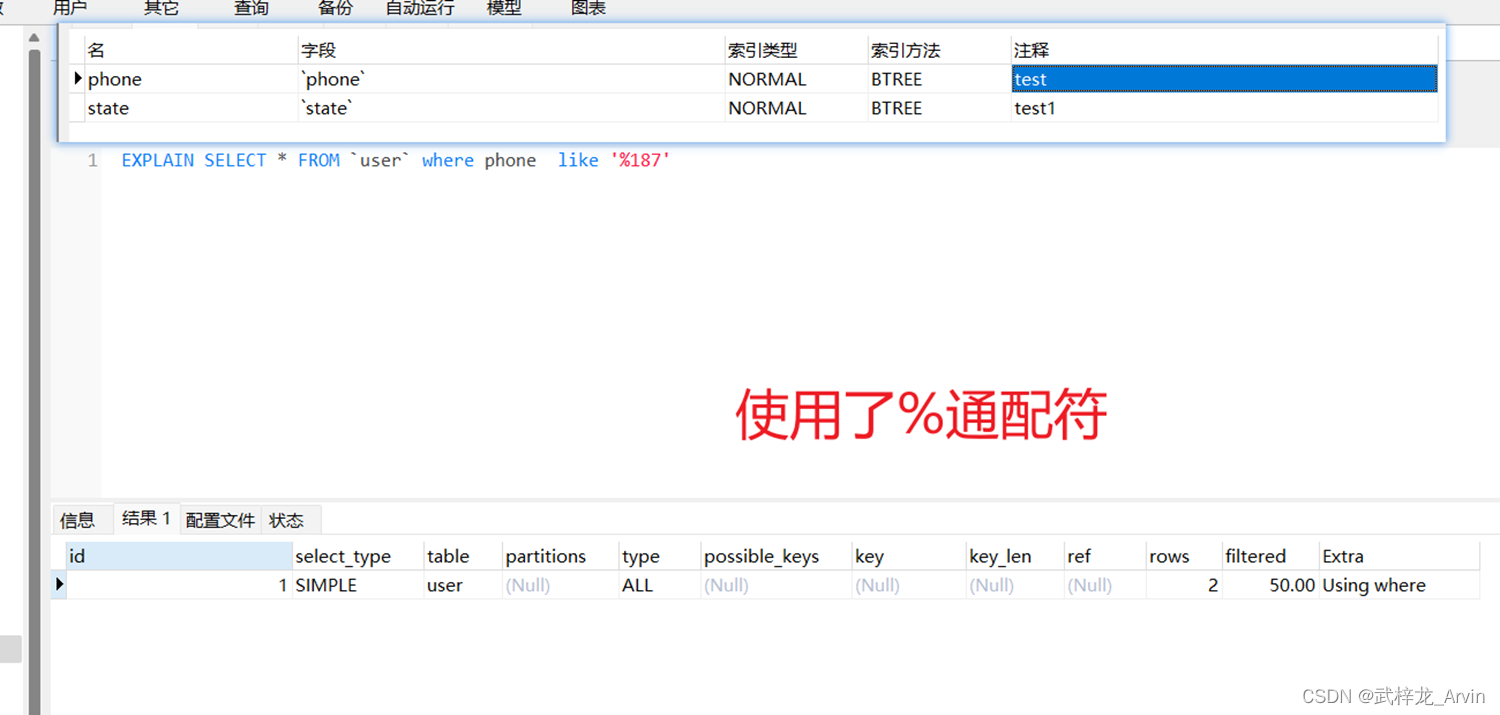The width and height of the screenshot is (1500, 715).
Task: Open the `state` field cell selector
Action: [510, 108]
